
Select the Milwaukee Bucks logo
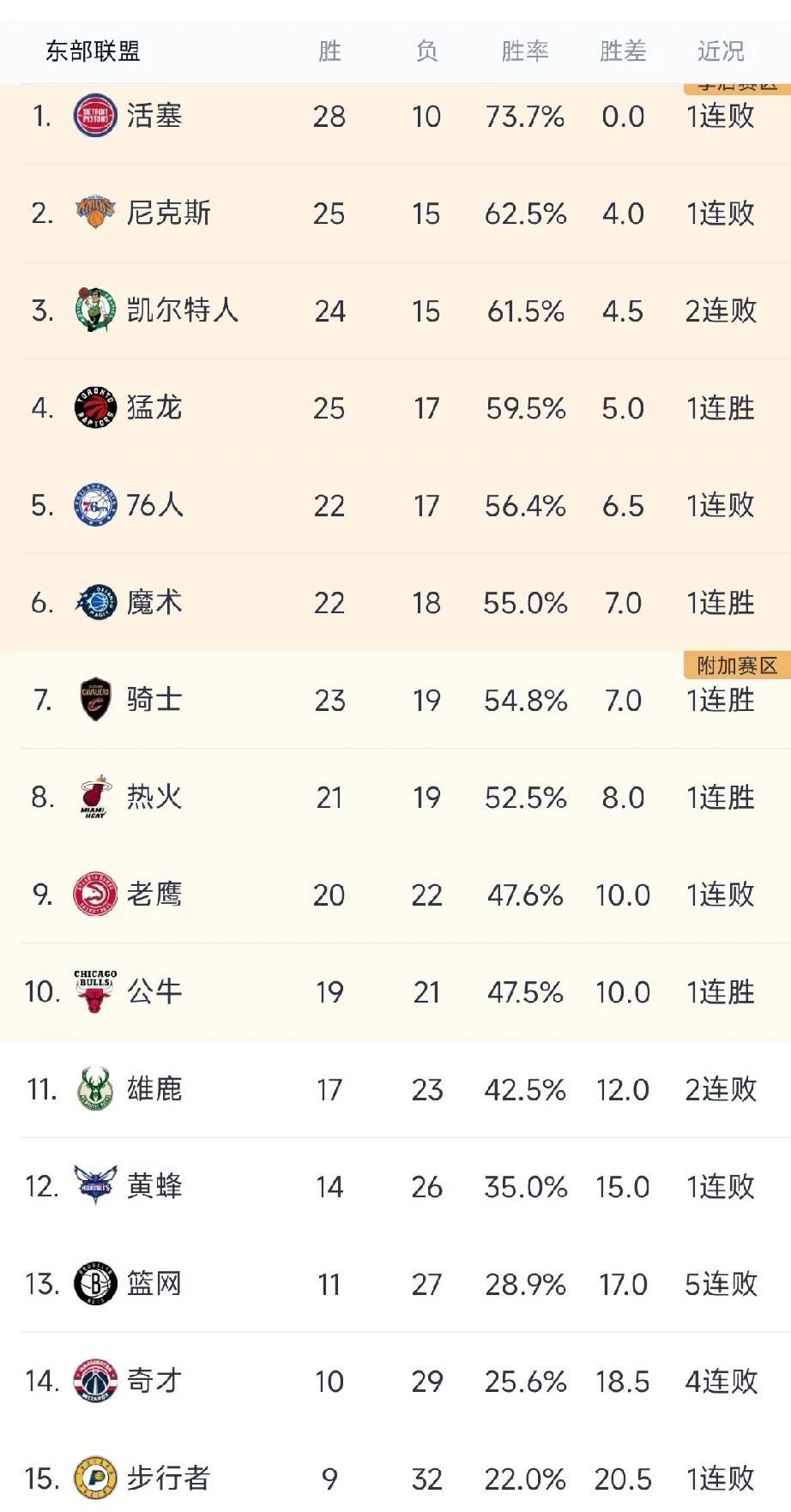(94, 1088)
